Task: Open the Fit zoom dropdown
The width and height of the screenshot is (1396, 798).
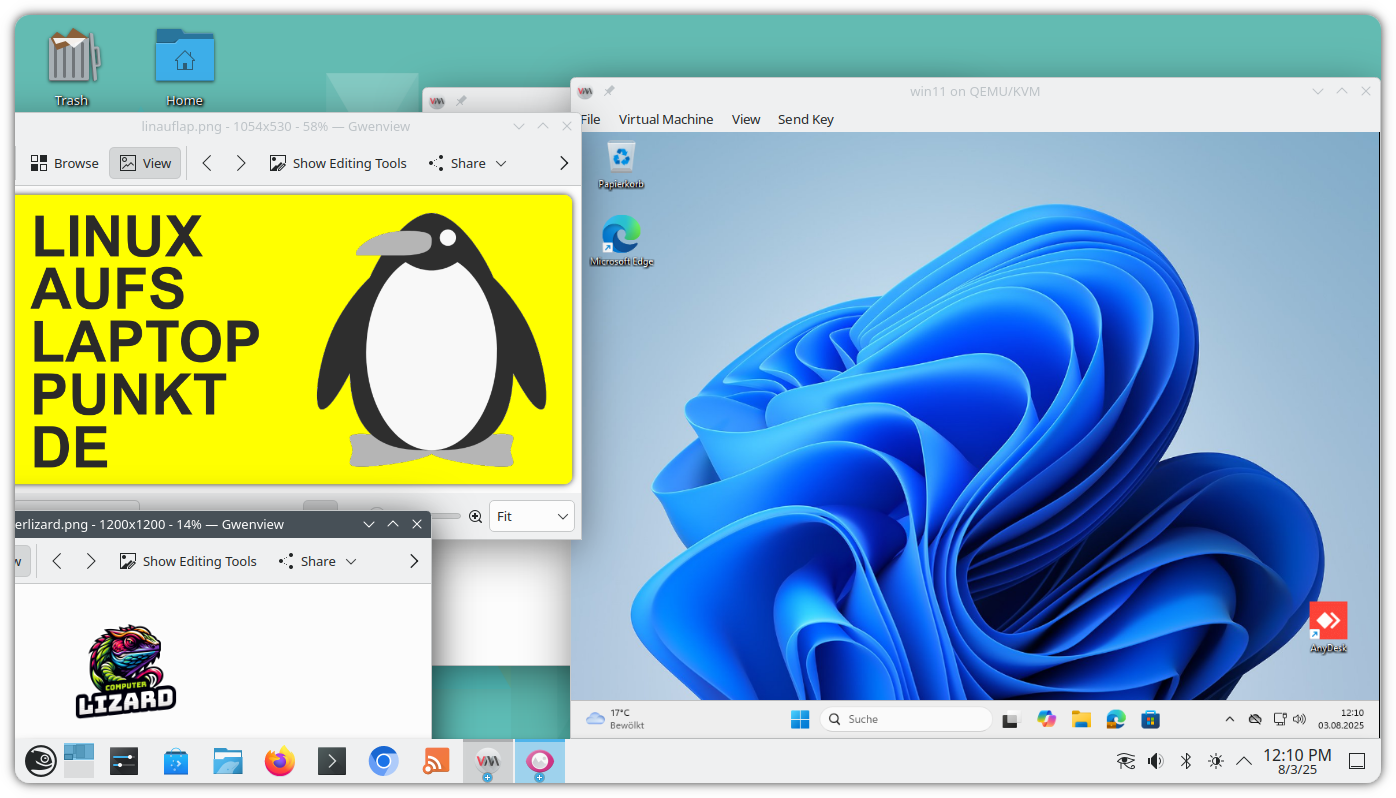Action: click(531, 516)
